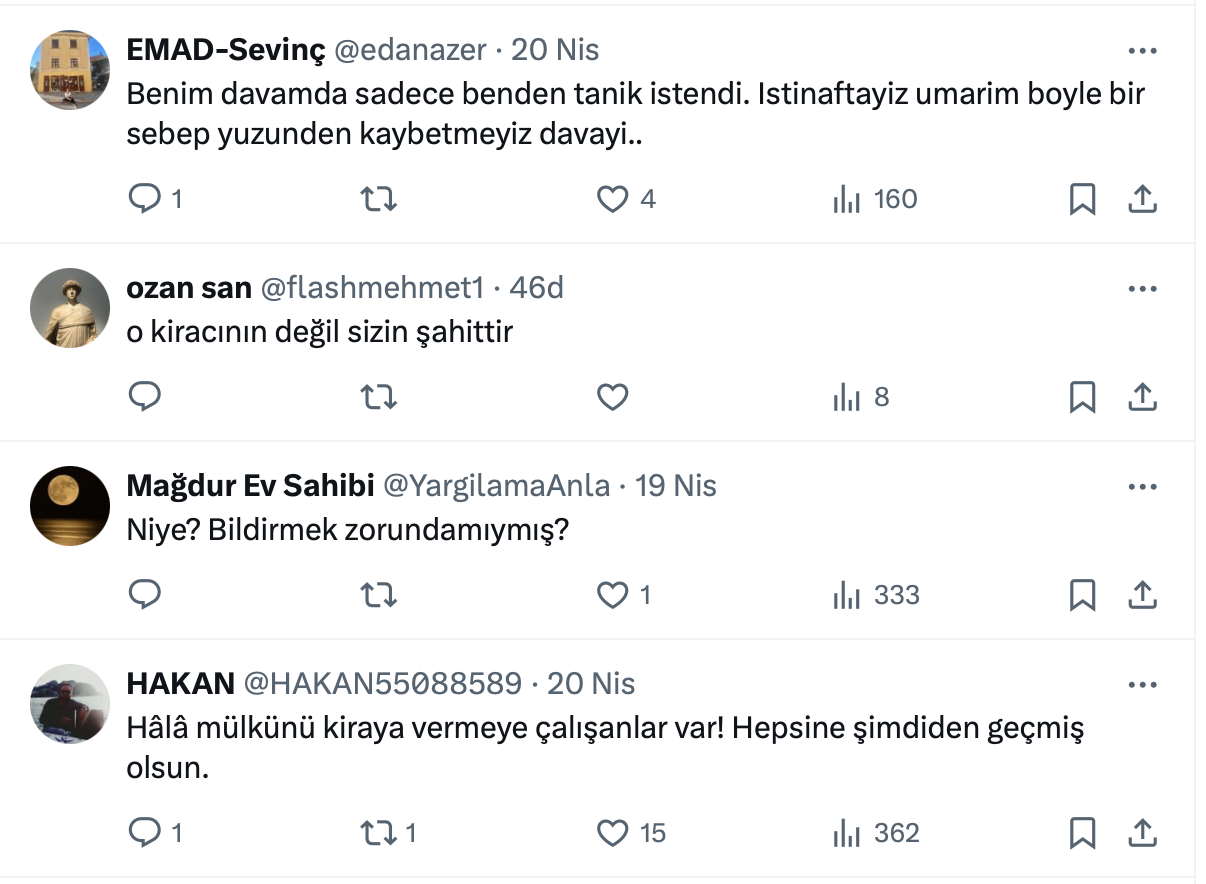Share HAKAN's tweet via share icon
Viewport: 1206px width, 884px height.
(1142, 833)
